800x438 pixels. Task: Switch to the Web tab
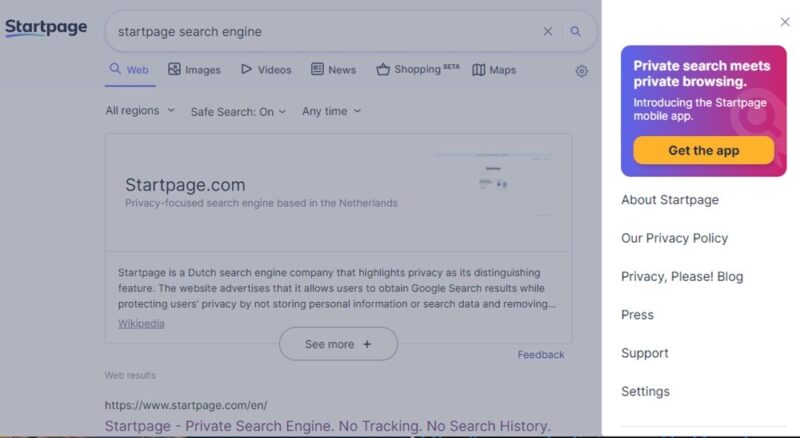(x=130, y=69)
